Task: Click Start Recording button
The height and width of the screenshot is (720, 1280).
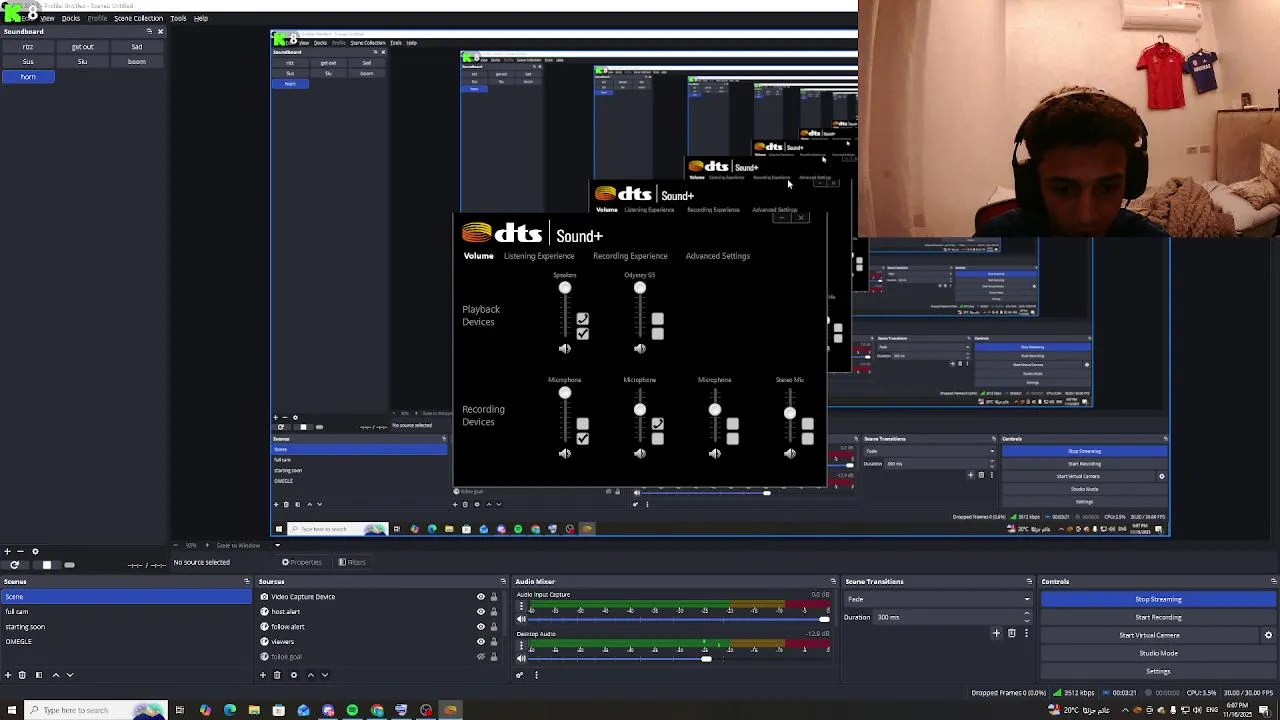Action: click(1158, 617)
